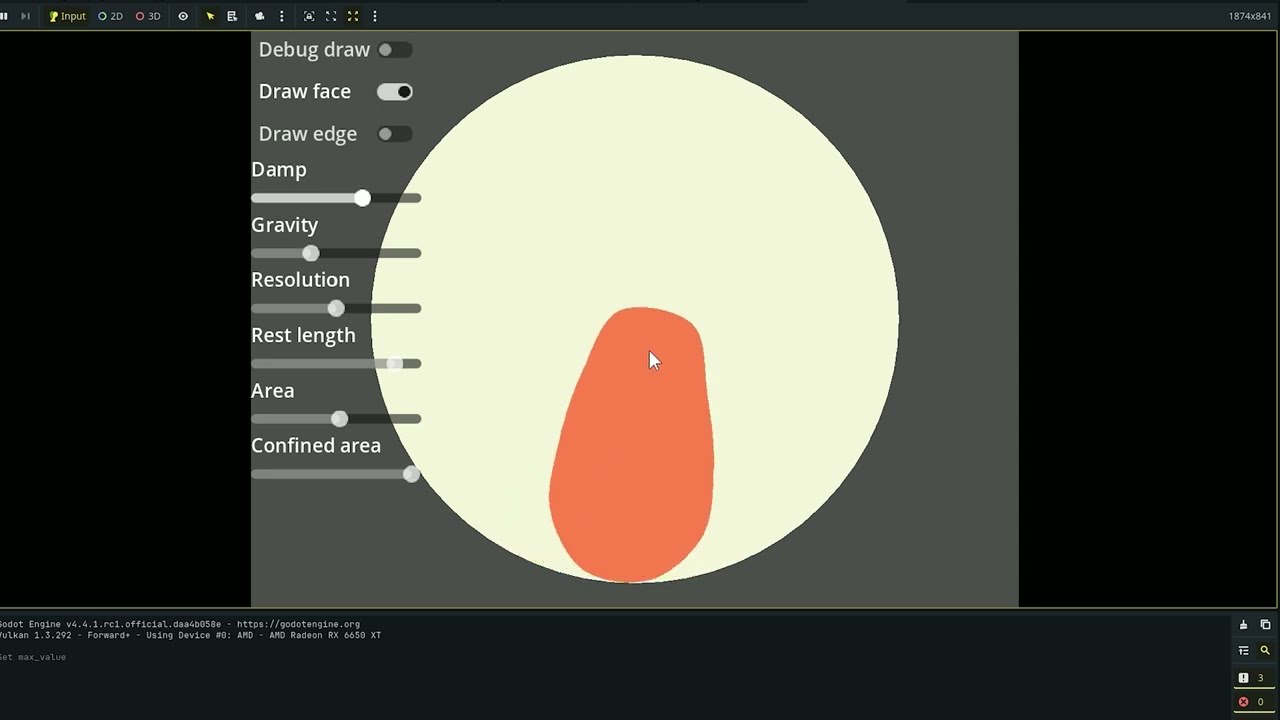Copy output log with copy icon
The height and width of the screenshot is (720, 1280).
[1265, 625]
